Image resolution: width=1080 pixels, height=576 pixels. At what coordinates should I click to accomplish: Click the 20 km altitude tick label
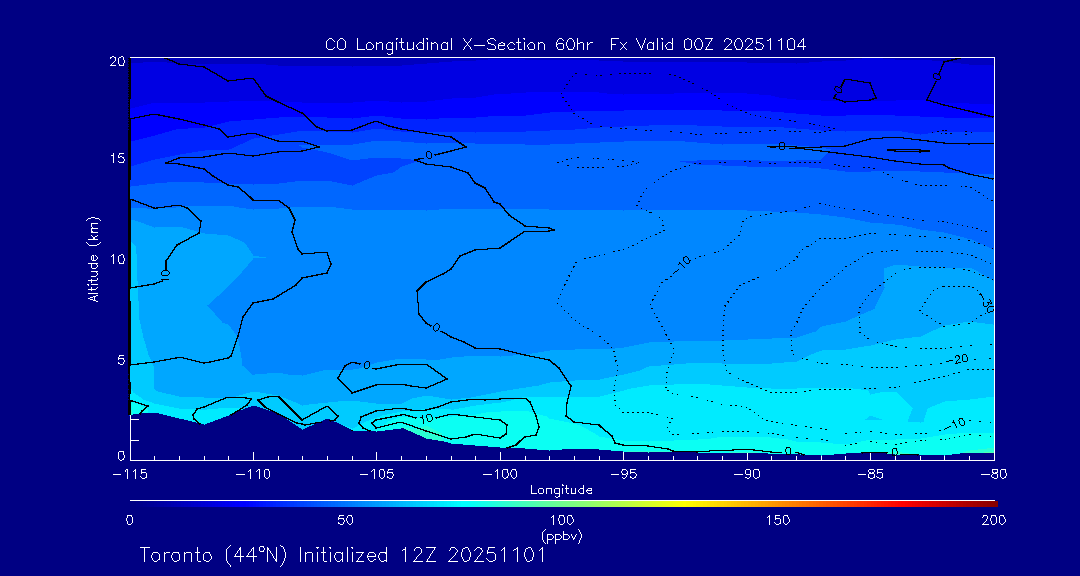click(x=116, y=61)
